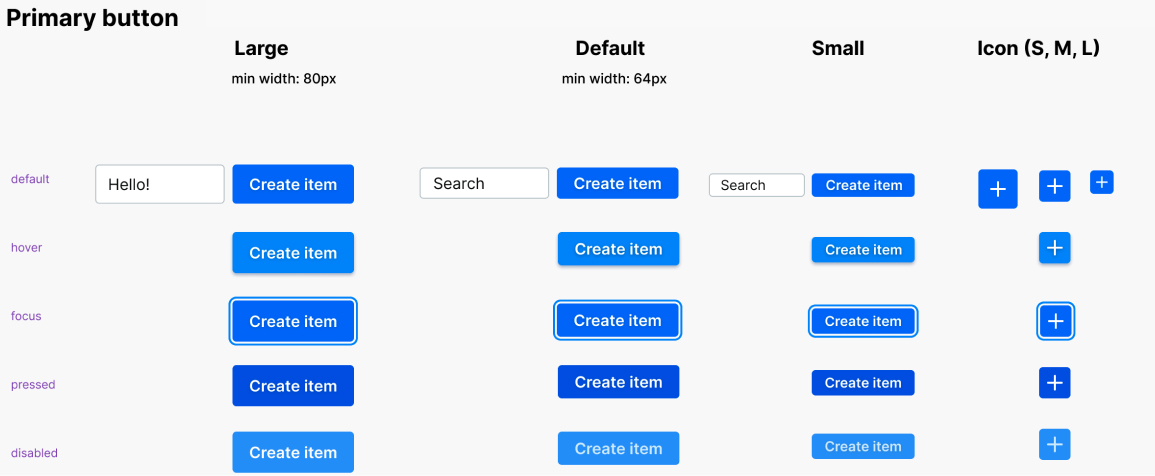
Task: Click the medium plus icon button in default row
Action: pos(1054,186)
